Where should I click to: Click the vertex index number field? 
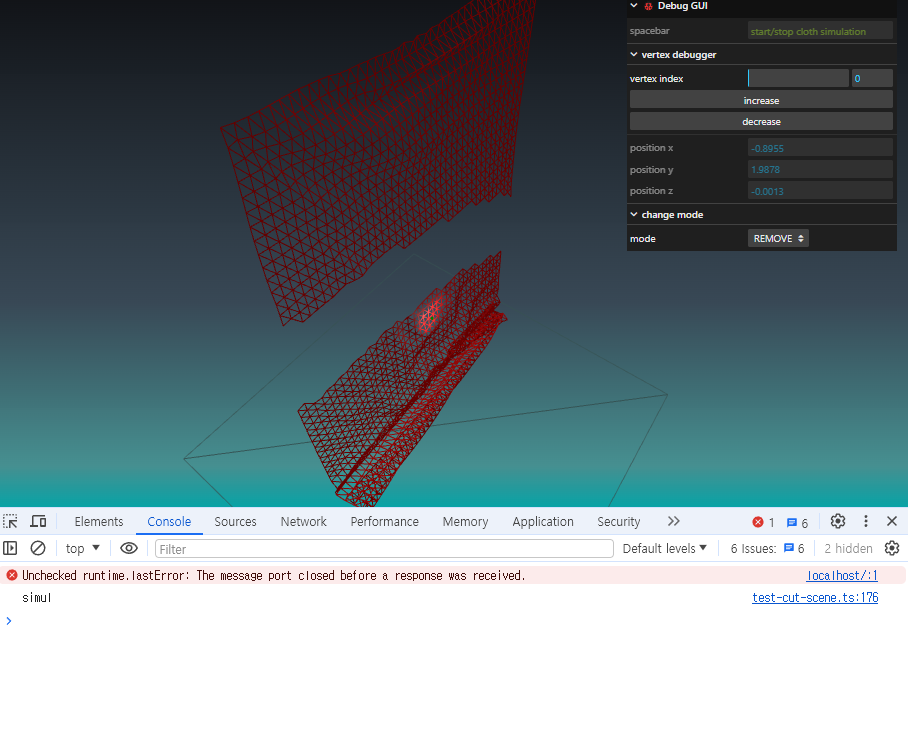(x=872, y=78)
